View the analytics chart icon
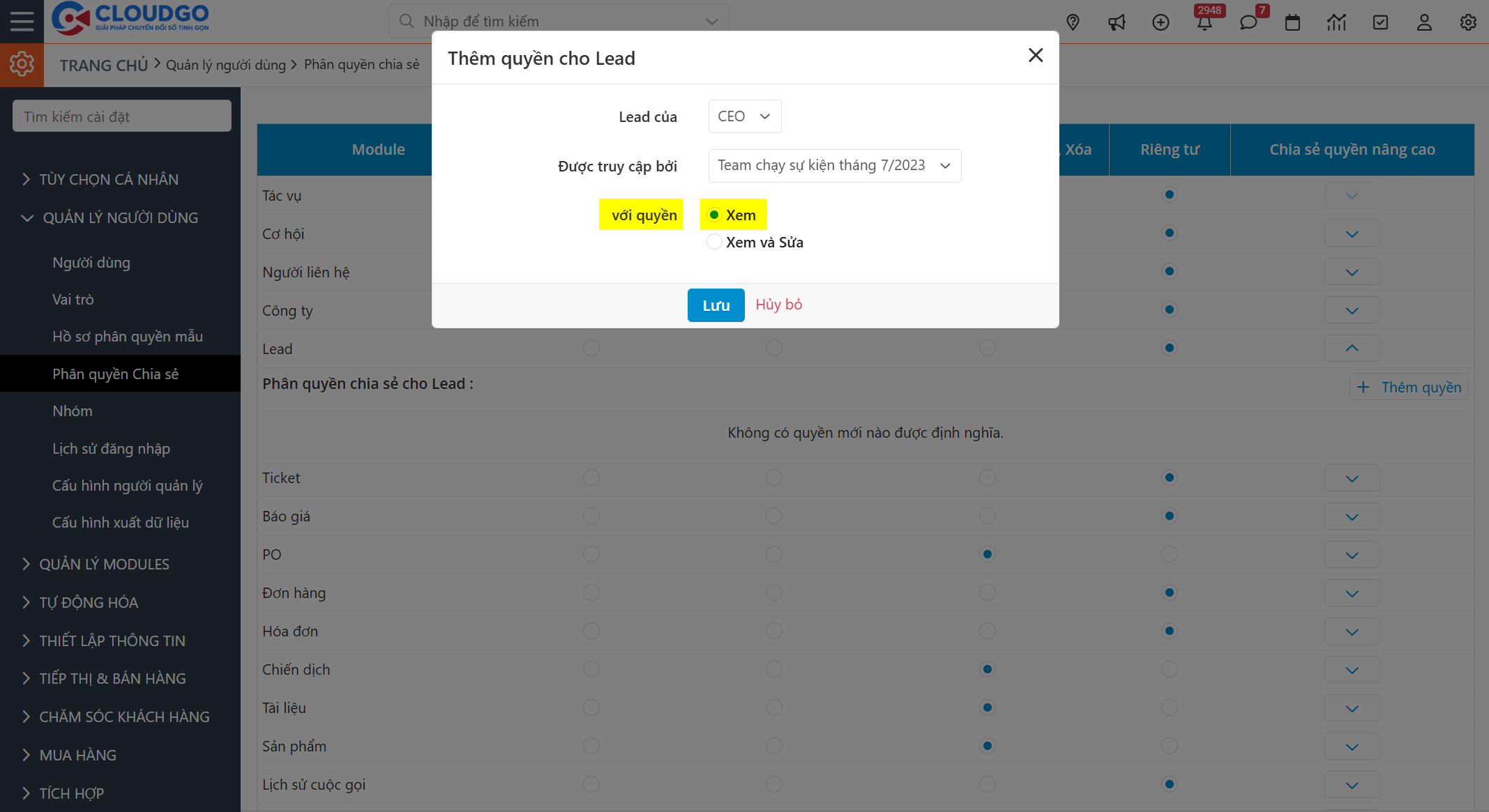Image resolution: width=1489 pixels, height=812 pixels. [1336, 22]
